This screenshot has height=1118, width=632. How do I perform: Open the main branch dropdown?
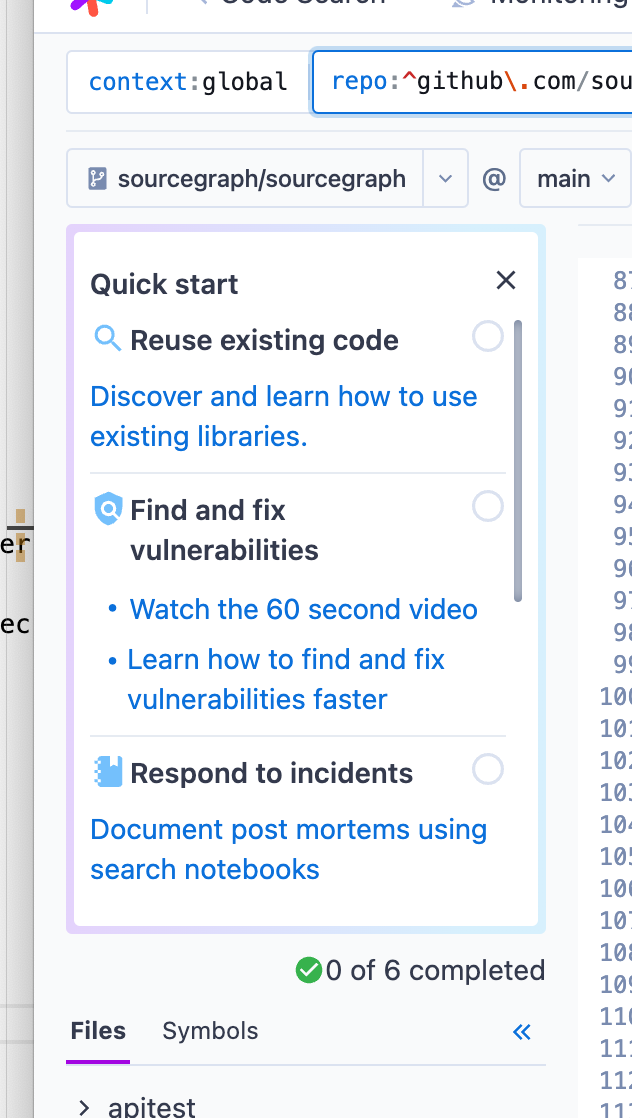click(x=576, y=178)
